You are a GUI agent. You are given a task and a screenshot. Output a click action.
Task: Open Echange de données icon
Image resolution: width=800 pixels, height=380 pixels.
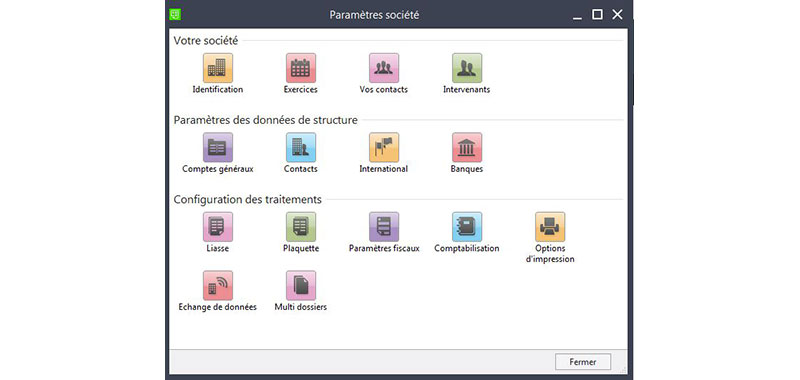[x=218, y=286]
